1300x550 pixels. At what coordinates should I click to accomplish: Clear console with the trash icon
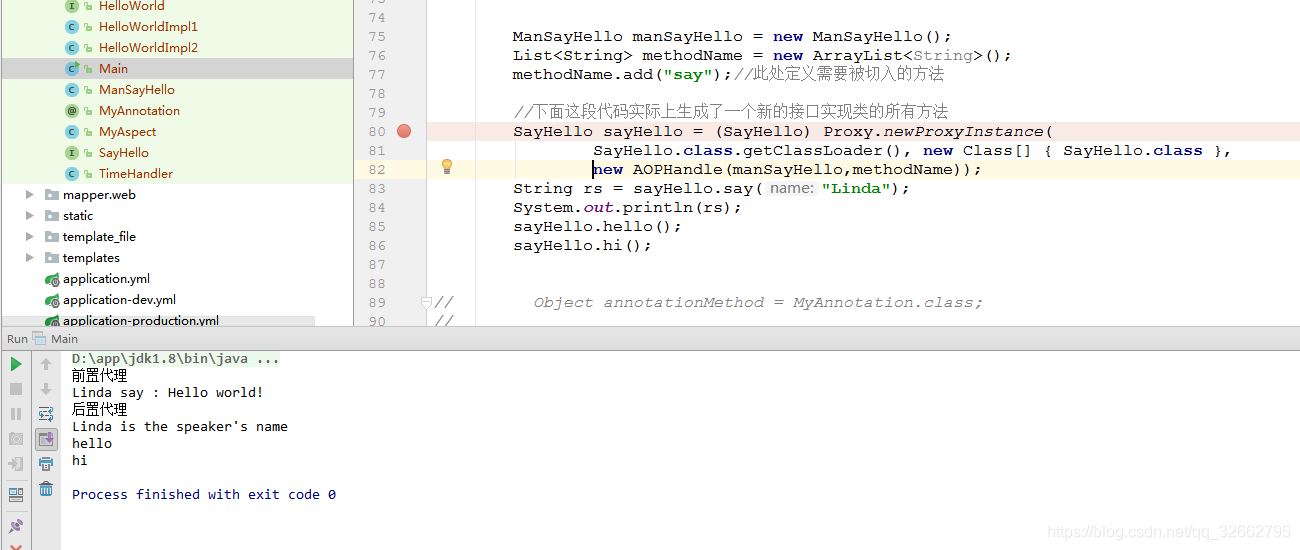tap(46, 489)
